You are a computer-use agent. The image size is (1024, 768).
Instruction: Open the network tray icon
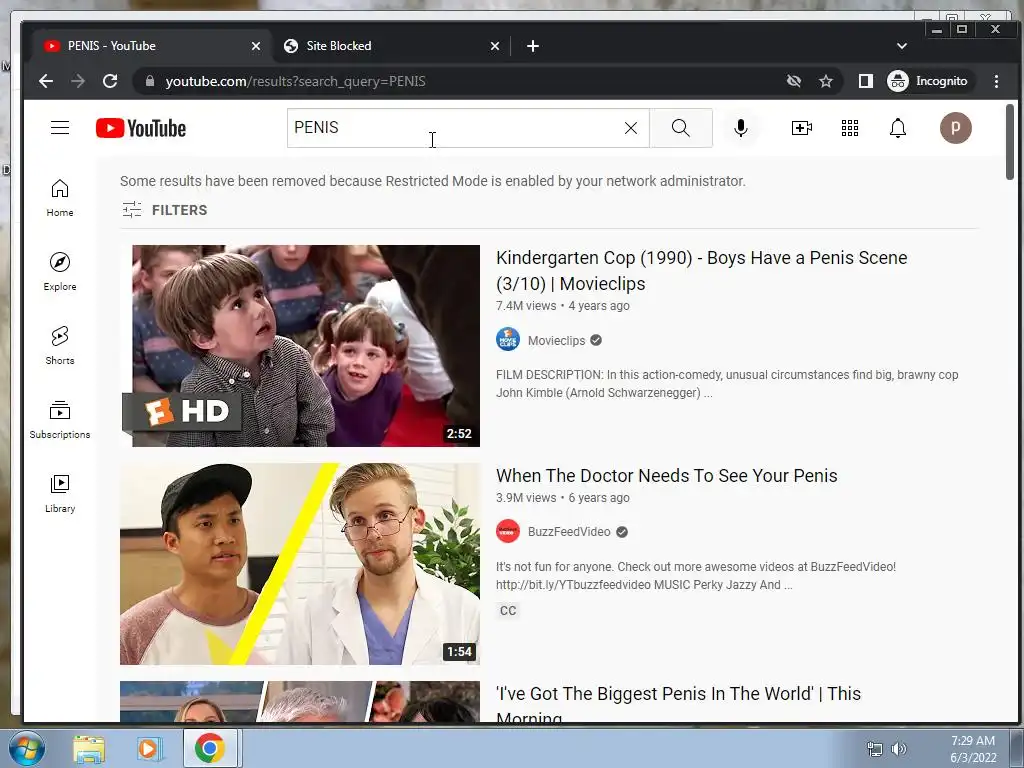click(x=874, y=749)
